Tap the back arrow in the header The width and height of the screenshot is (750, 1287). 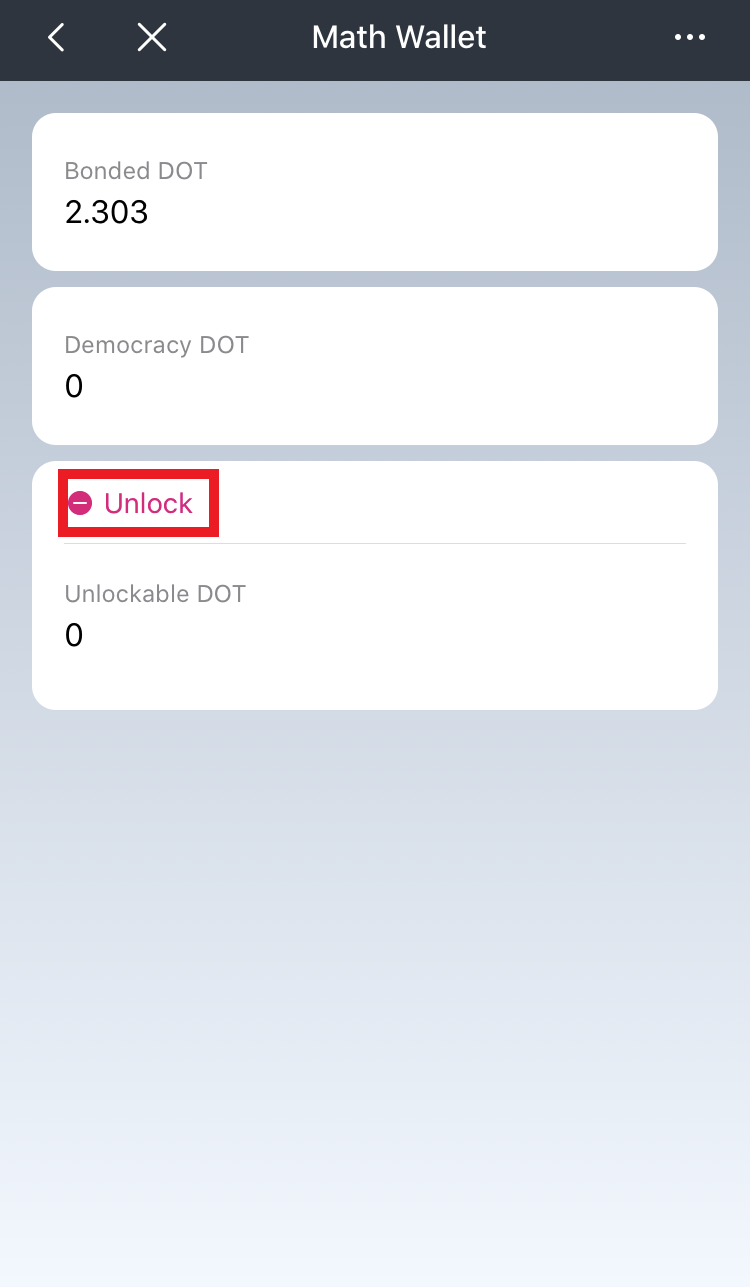coord(57,38)
